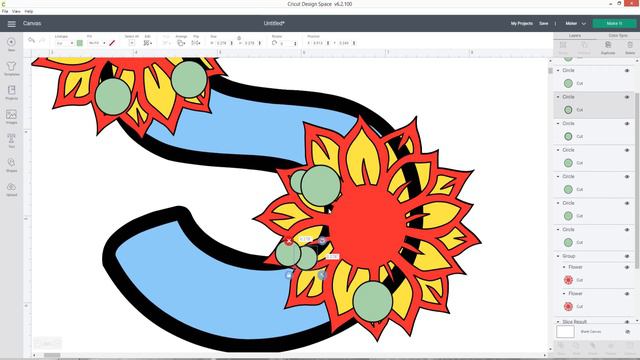
Task: Click the Select All icon
Action: (x=131, y=42)
